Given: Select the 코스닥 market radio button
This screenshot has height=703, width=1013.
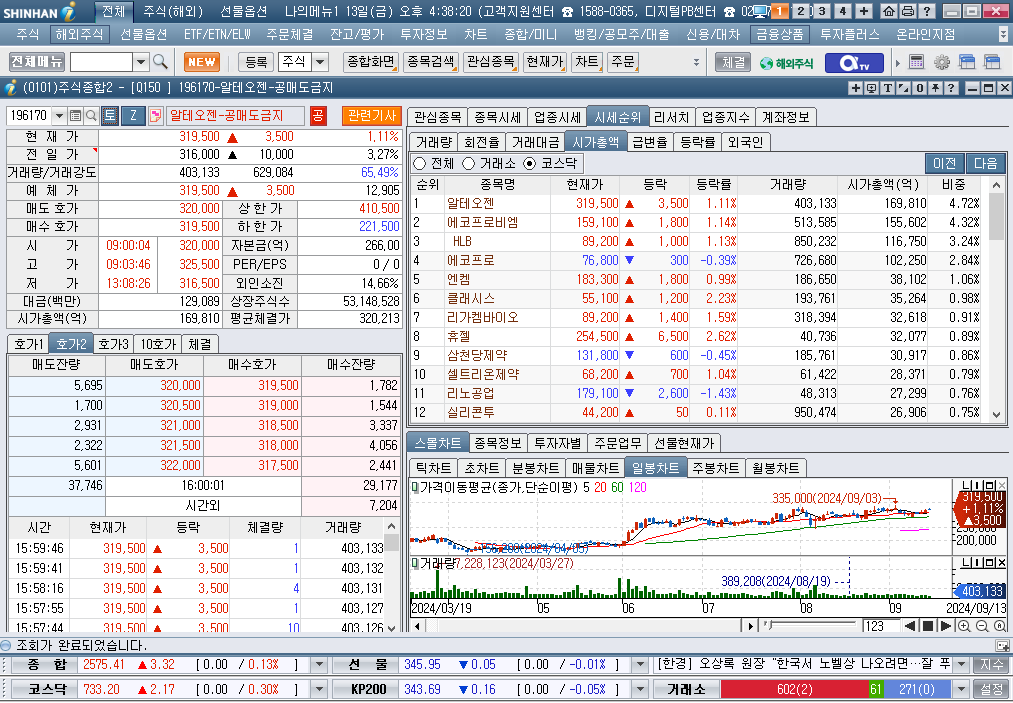Looking at the screenshot, I should coord(530,163).
